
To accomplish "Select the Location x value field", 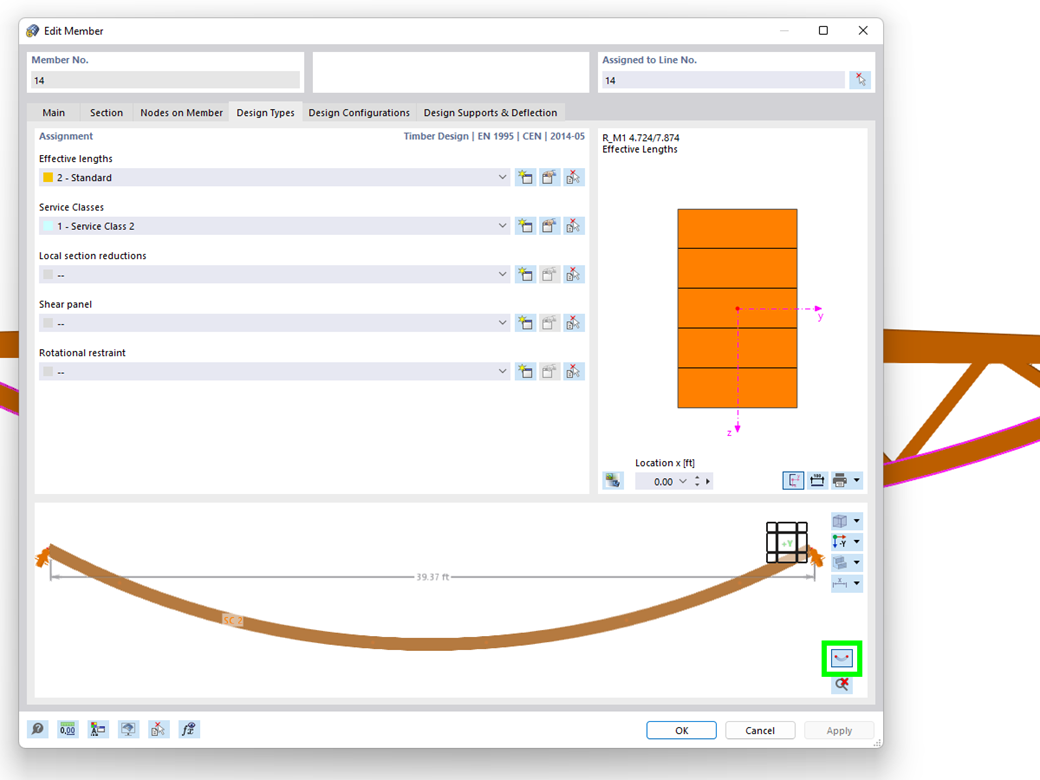I will tap(663, 480).
